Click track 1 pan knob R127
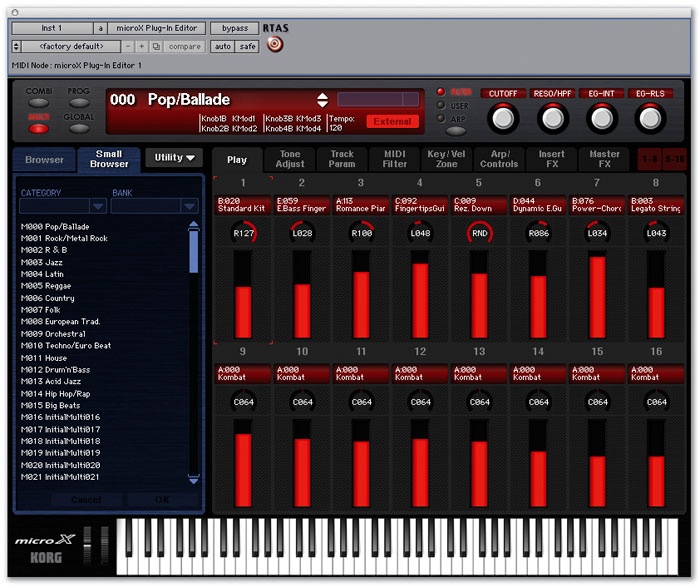The width and height of the screenshot is (700, 587). click(243, 233)
